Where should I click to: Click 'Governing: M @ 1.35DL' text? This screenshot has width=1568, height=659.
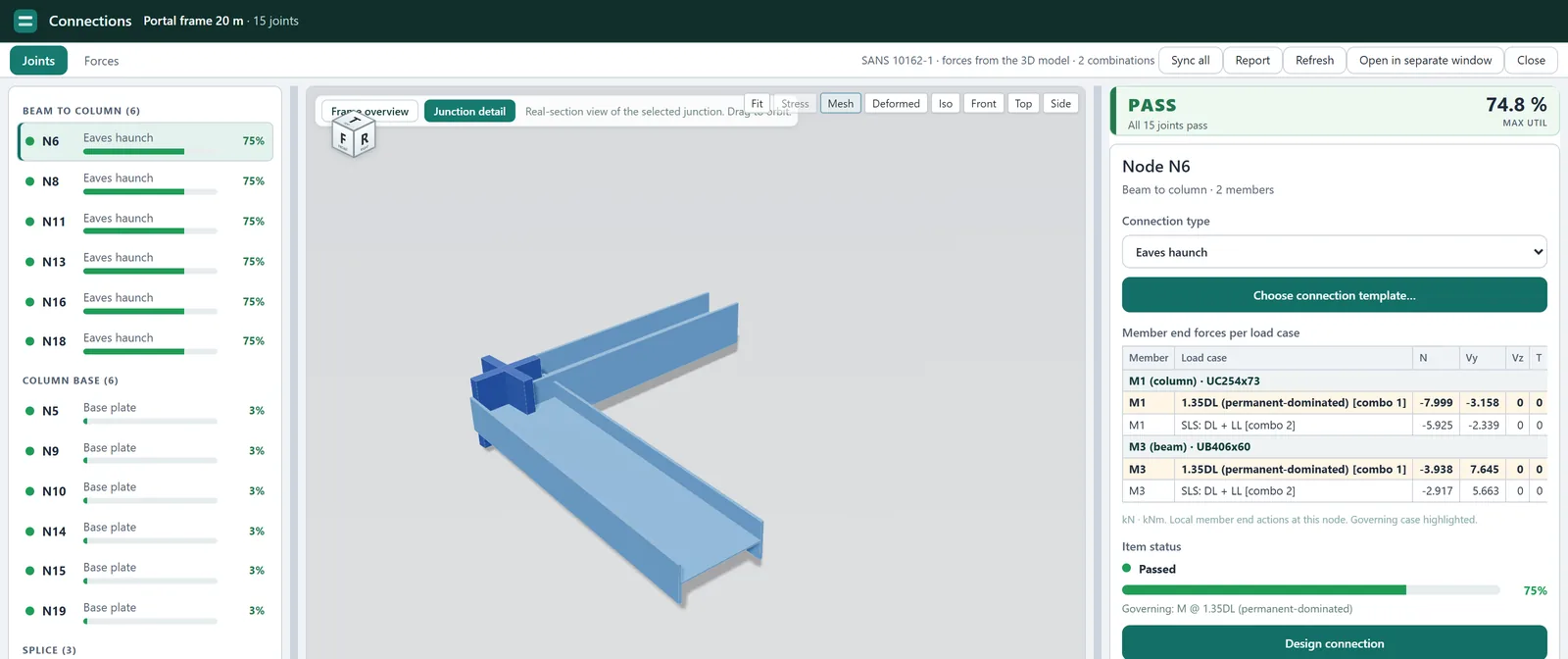(x=1237, y=609)
